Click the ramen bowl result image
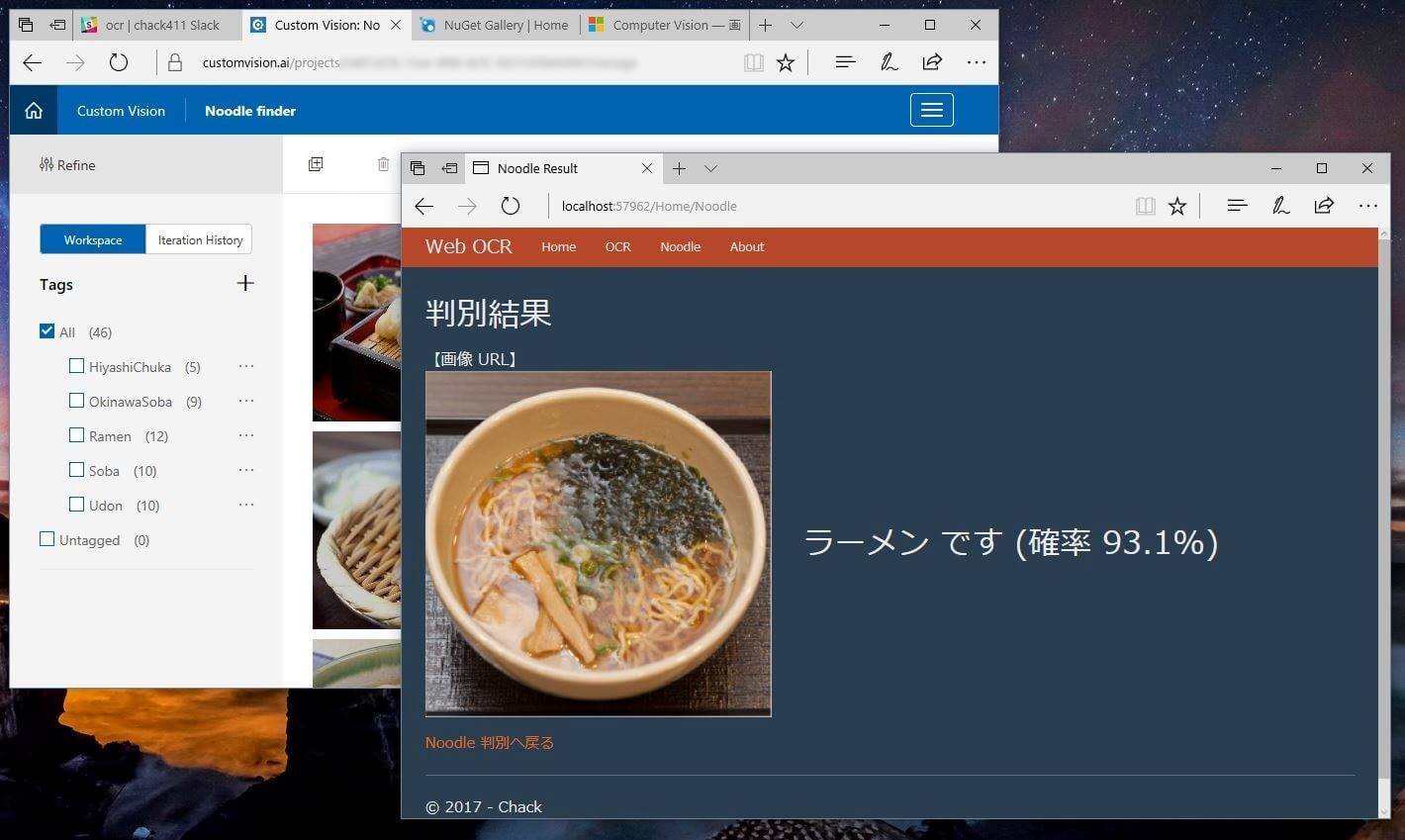Image resolution: width=1405 pixels, height=840 pixels. [598, 543]
